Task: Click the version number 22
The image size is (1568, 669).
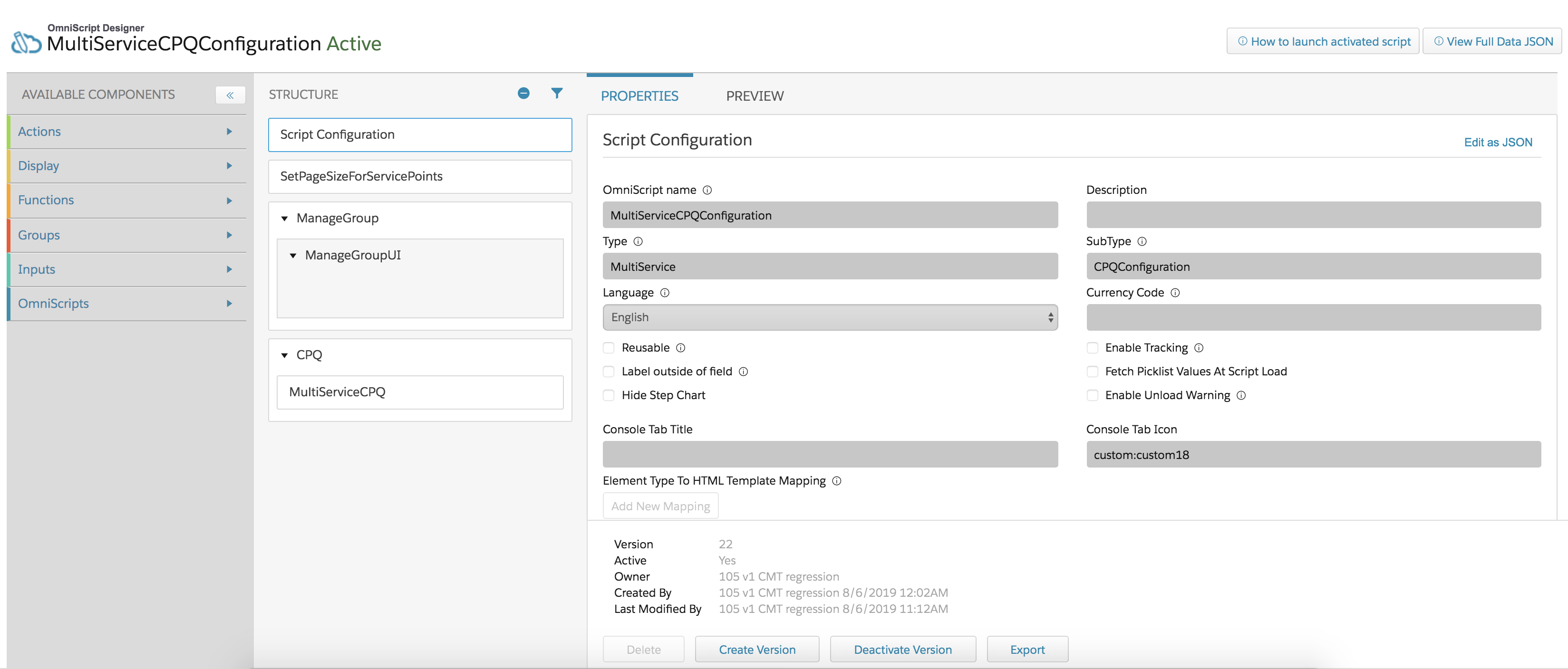Action: (x=726, y=545)
